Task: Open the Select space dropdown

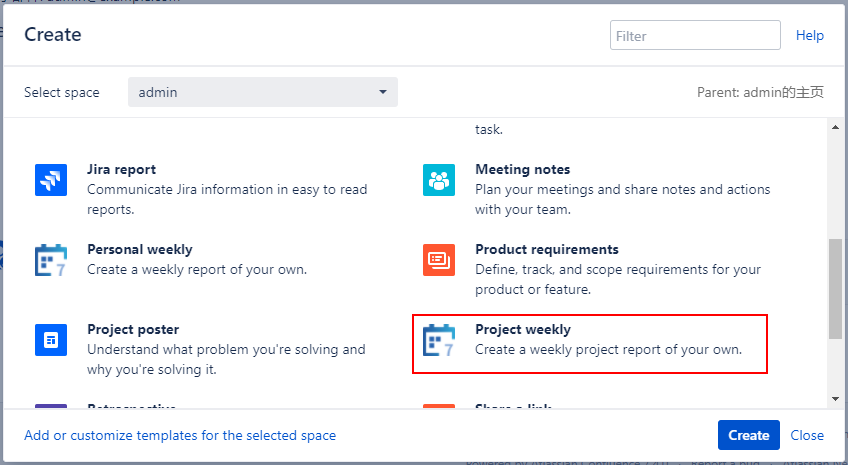Action: [x=262, y=92]
